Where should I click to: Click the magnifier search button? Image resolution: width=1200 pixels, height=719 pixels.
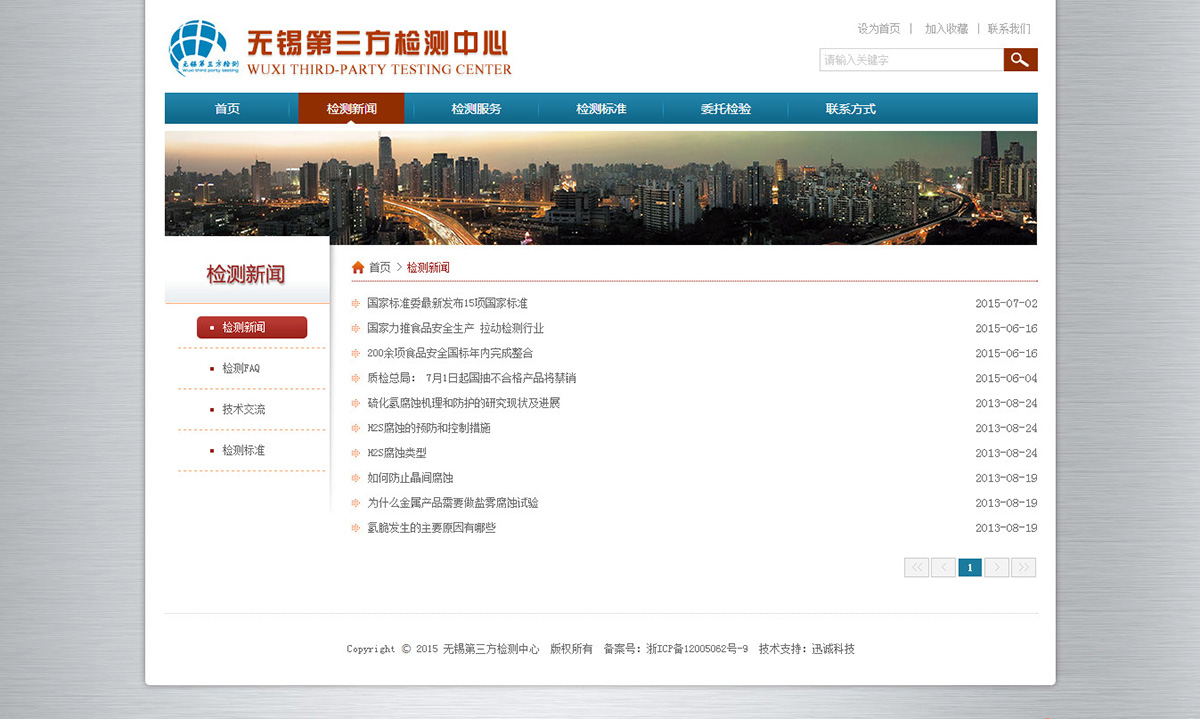[1020, 60]
